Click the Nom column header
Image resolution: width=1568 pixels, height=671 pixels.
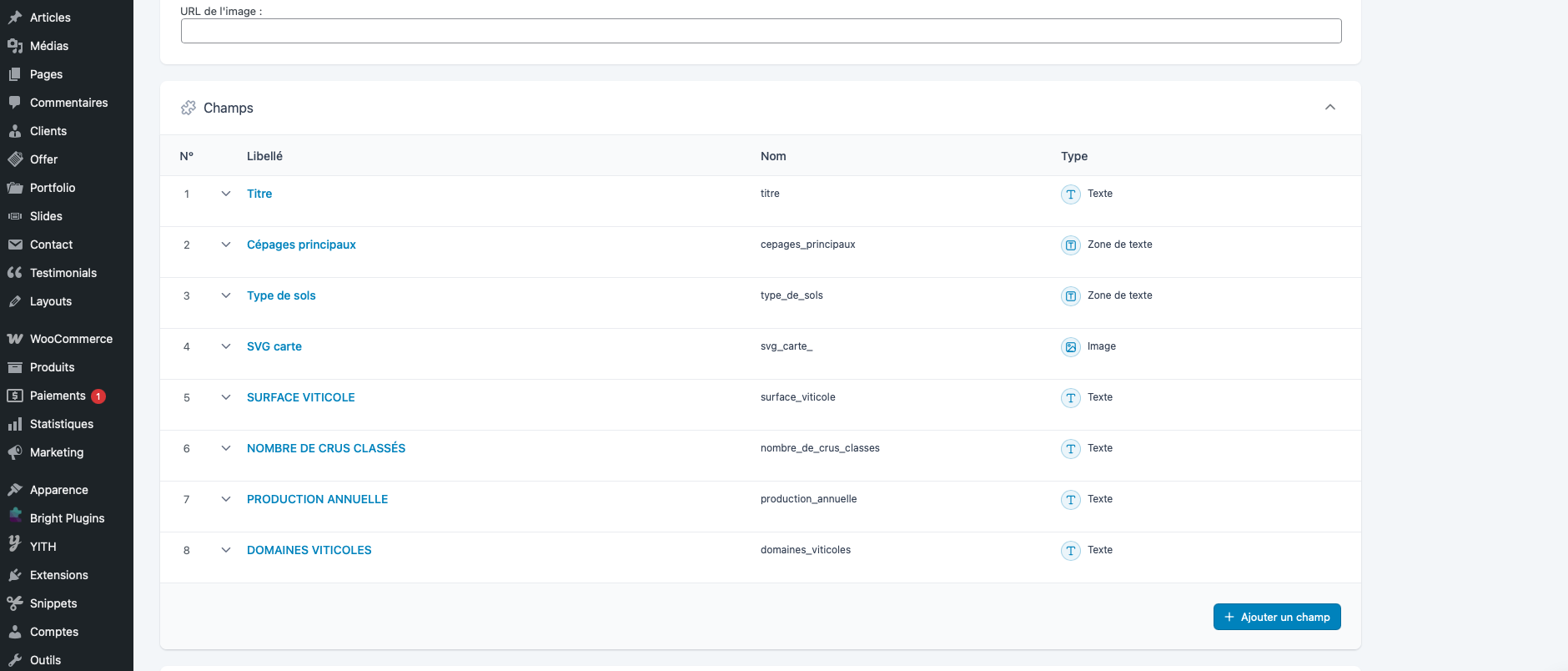[773, 156]
